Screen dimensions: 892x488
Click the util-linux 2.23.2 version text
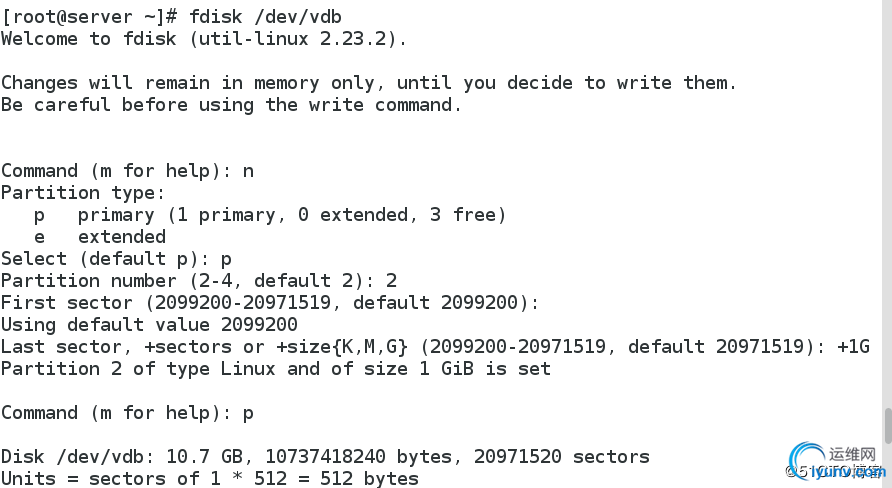292,39
